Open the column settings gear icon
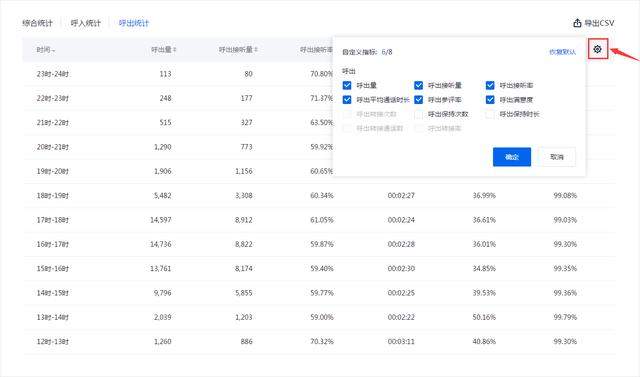The image size is (640, 377). tap(598, 49)
